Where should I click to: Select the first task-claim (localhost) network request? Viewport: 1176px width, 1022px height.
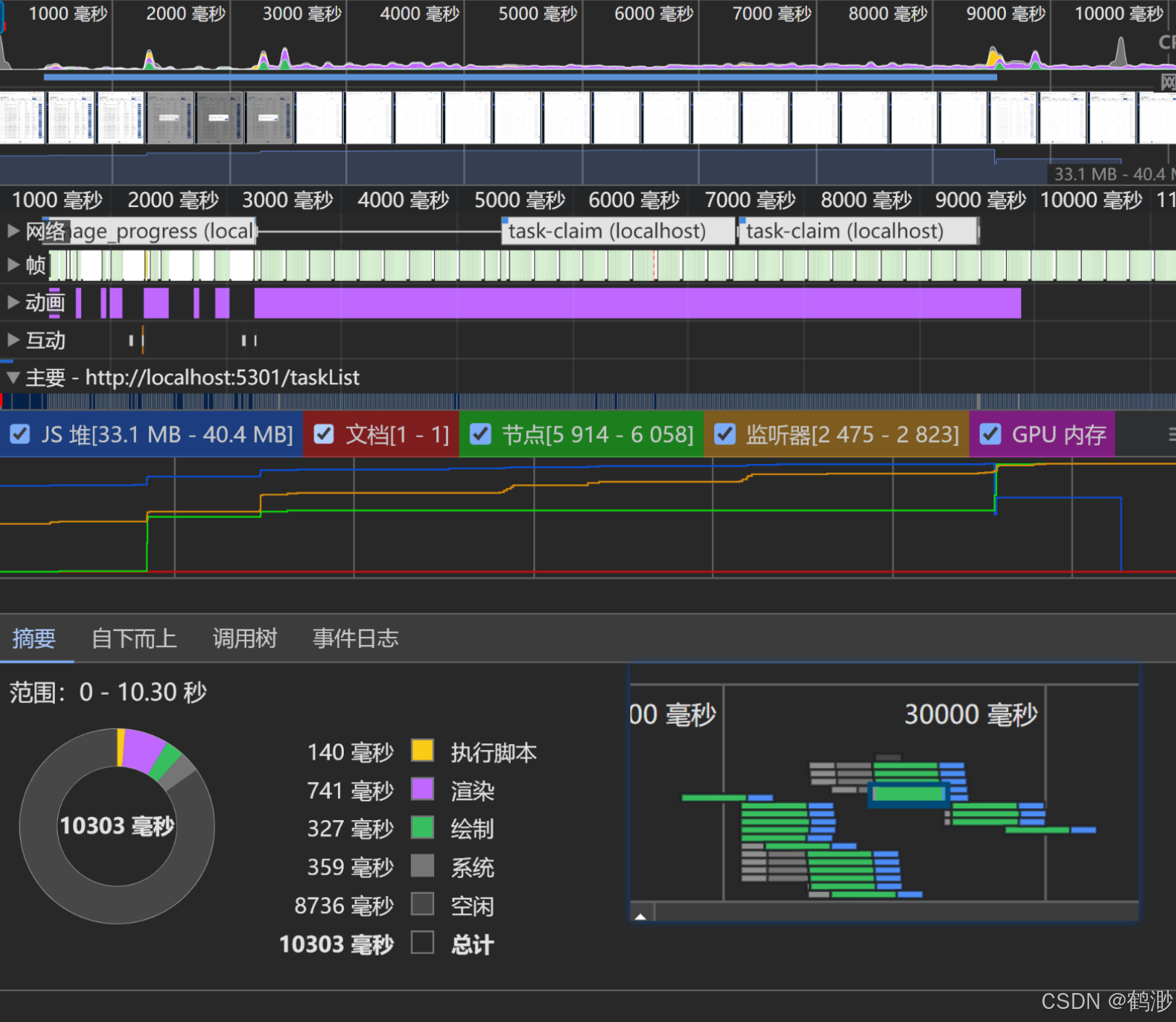(617, 231)
